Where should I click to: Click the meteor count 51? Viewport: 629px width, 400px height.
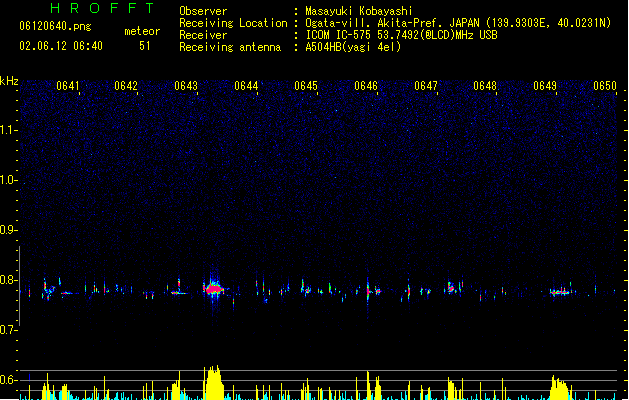[145, 46]
